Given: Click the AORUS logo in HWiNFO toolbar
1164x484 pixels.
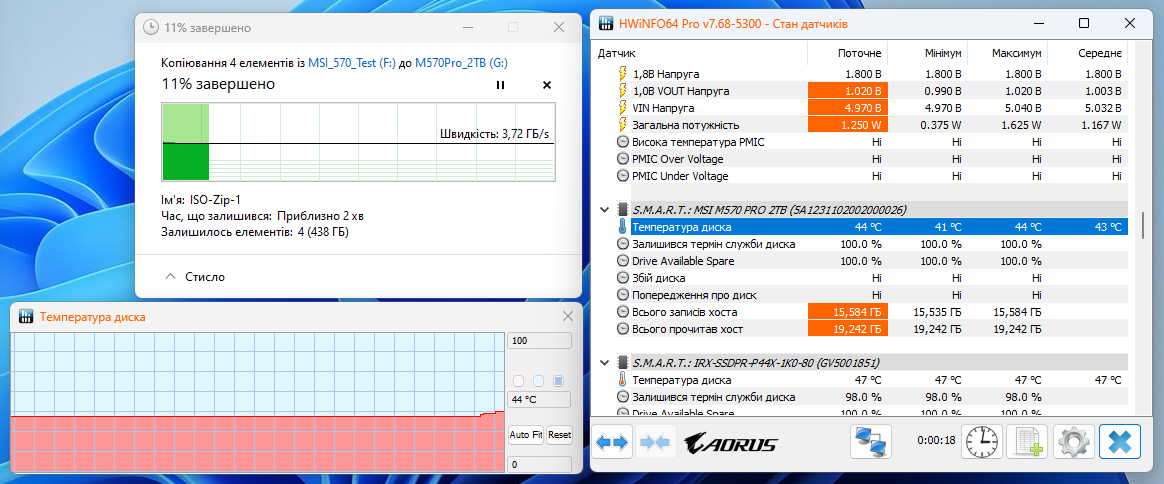Looking at the screenshot, I should coord(730,444).
